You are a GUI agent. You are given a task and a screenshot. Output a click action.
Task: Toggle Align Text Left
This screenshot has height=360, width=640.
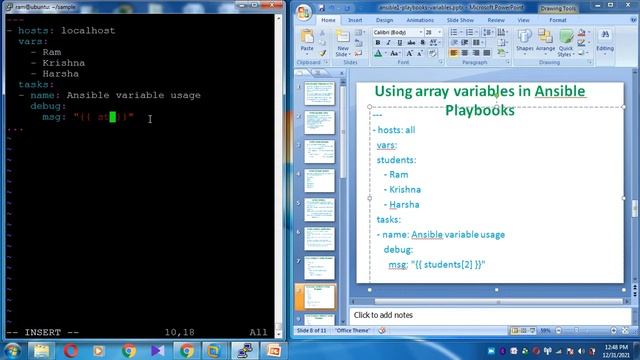coord(453,53)
